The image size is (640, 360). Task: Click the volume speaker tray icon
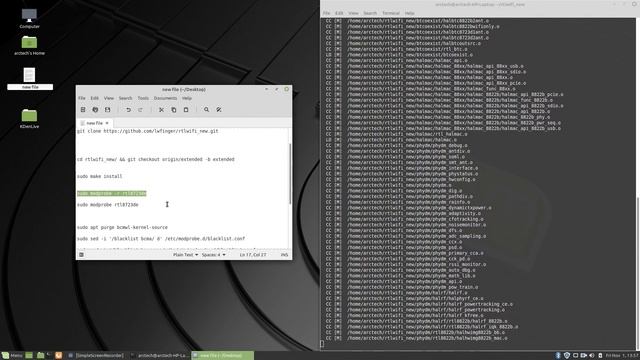click(x=592, y=356)
